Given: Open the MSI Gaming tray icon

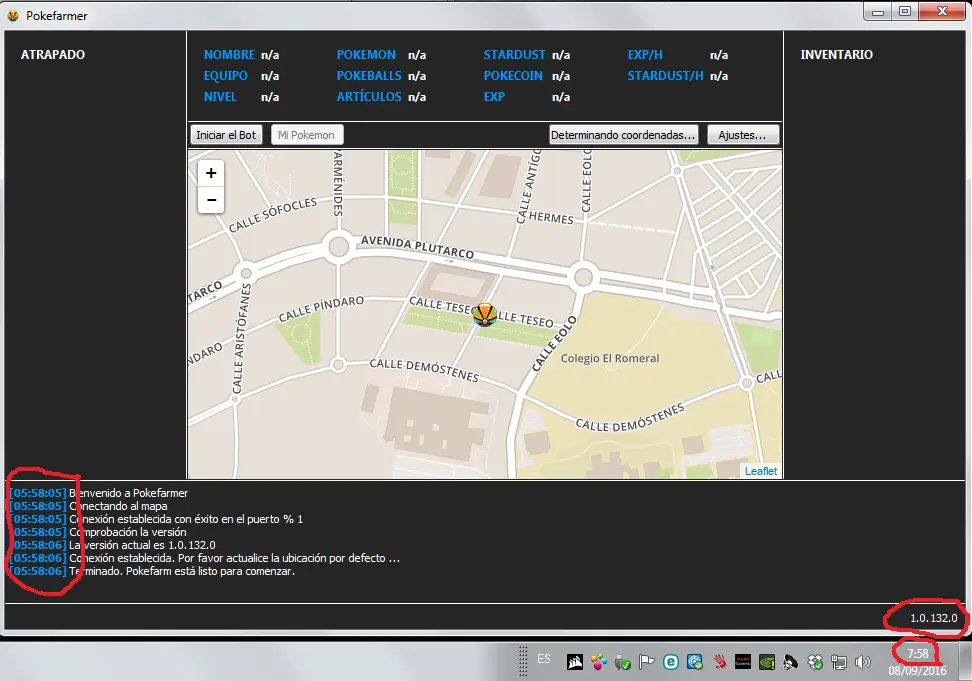Looking at the screenshot, I should tap(743, 662).
